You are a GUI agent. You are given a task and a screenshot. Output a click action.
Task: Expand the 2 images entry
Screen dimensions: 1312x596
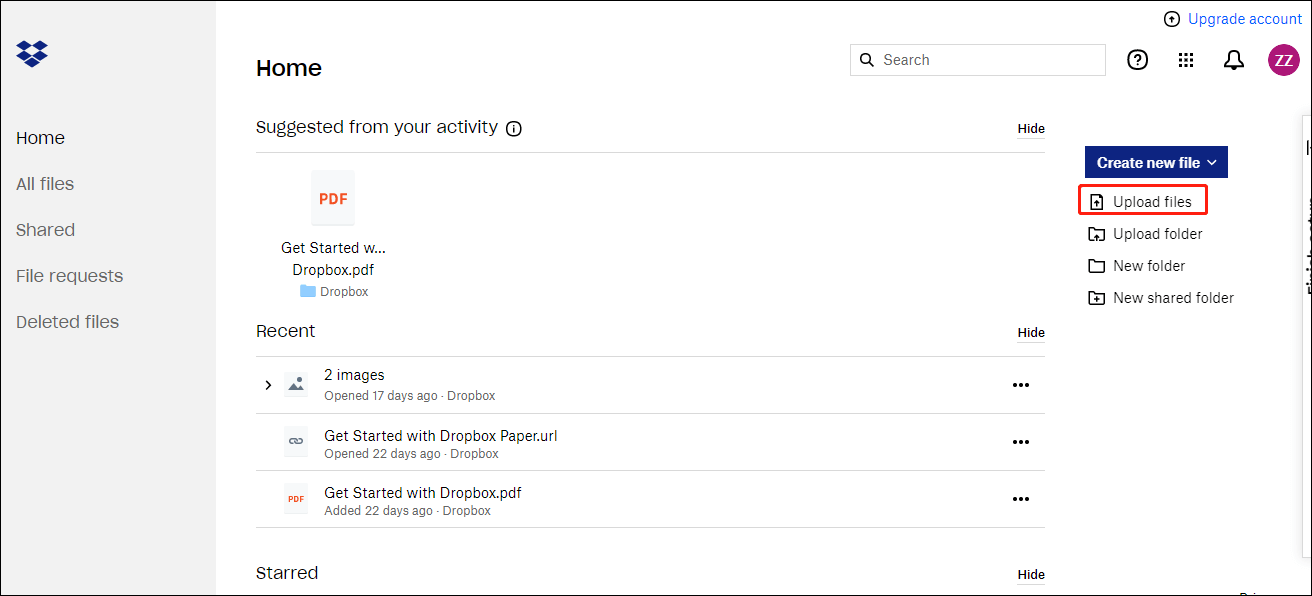267,384
